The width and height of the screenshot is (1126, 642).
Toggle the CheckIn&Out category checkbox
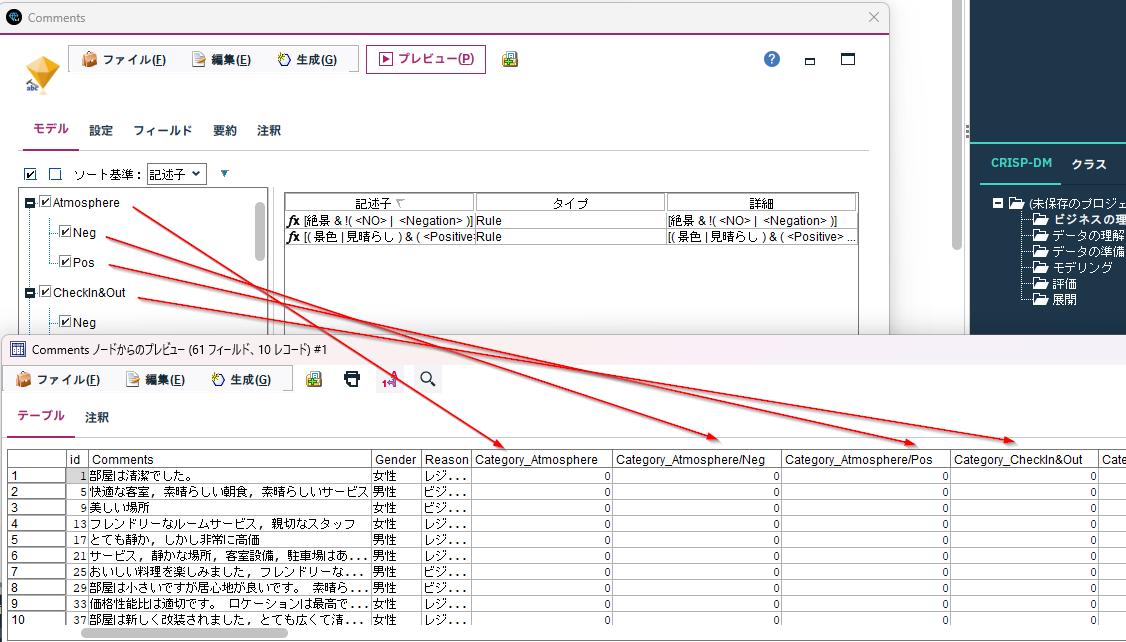(x=45, y=292)
